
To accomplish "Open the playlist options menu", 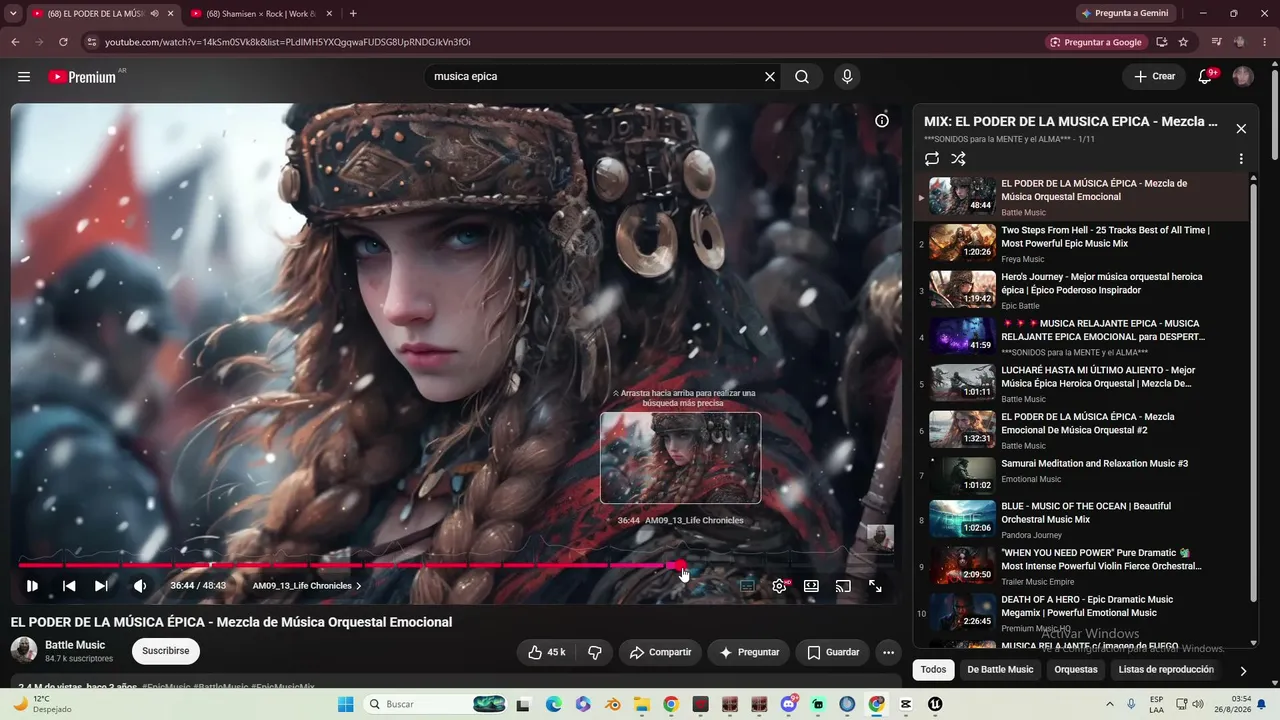I will click(x=1241, y=159).
